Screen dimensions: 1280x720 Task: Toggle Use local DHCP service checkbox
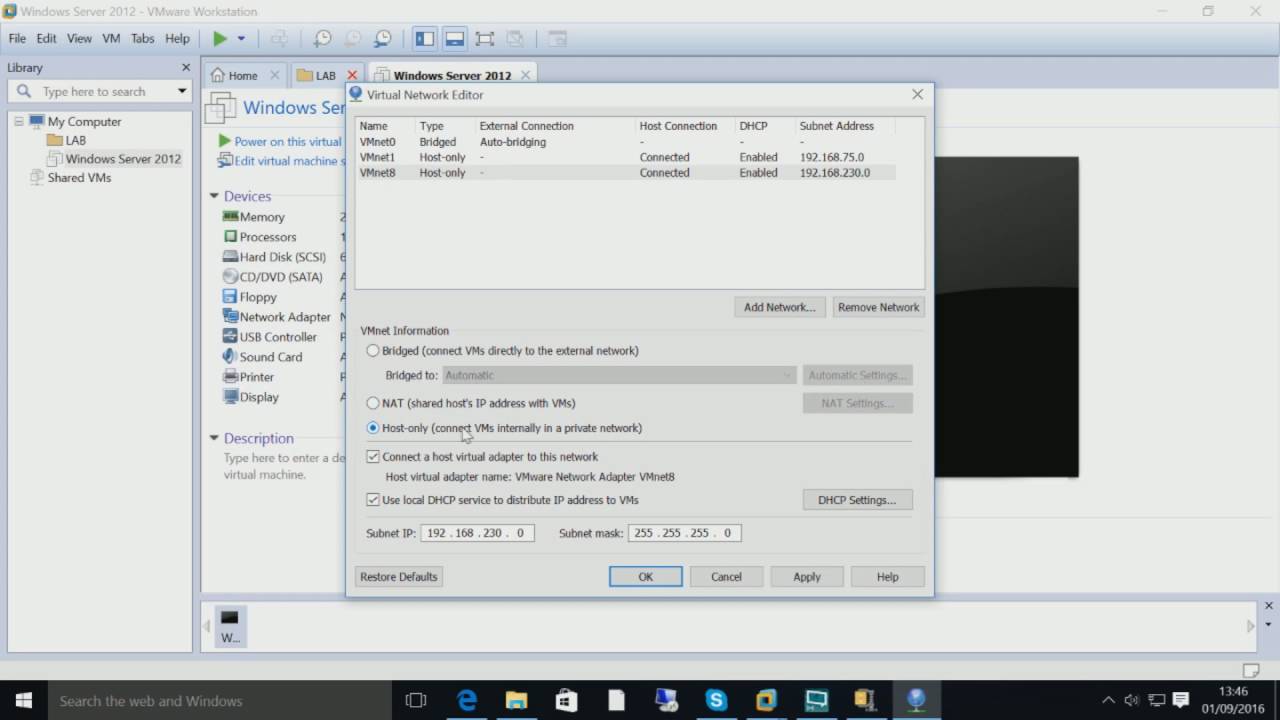tap(373, 500)
